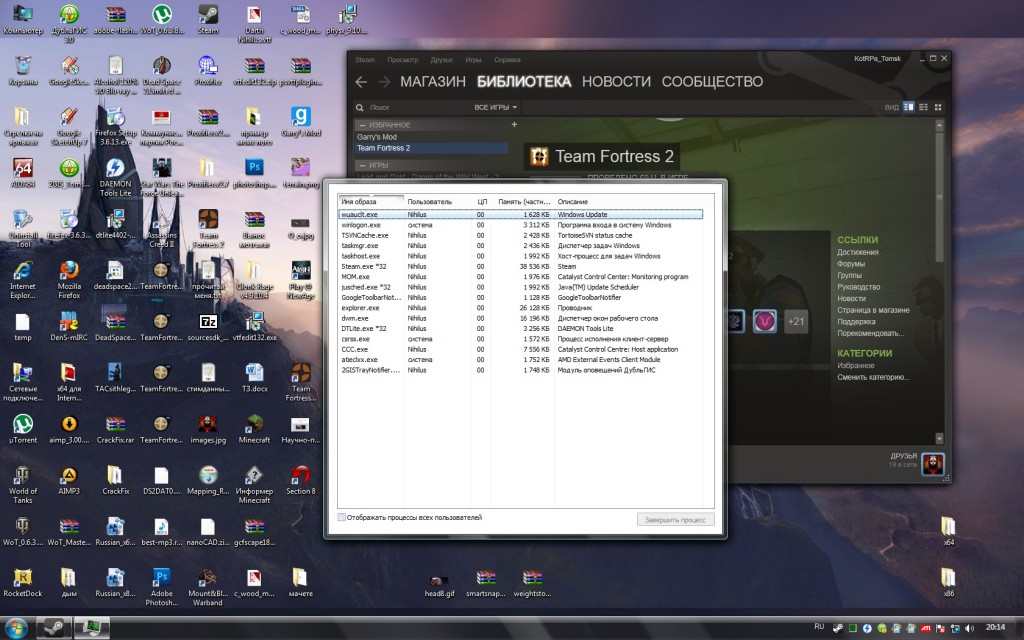
Task: Click the Steam page scrollbar down arrow
Action: tap(939, 439)
